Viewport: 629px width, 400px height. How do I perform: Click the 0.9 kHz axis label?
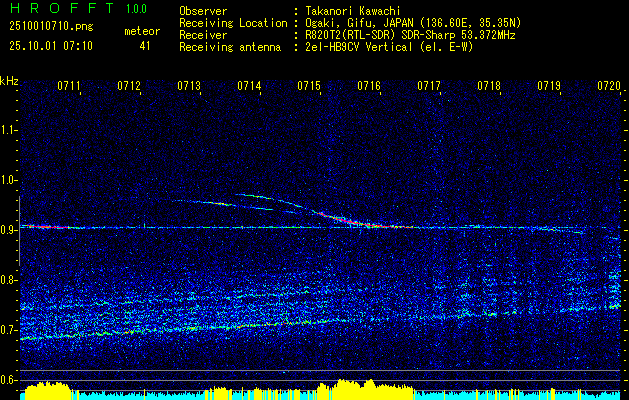click(9, 230)
